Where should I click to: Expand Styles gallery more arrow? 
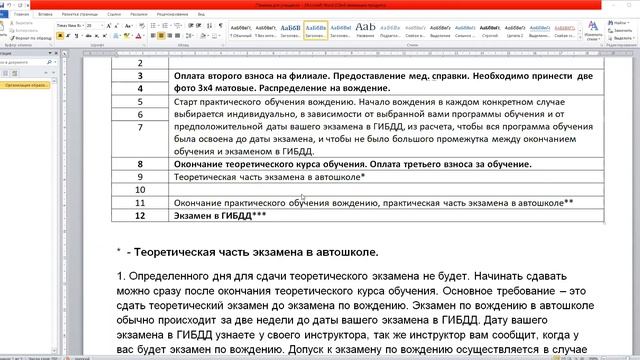pos(580,38)
